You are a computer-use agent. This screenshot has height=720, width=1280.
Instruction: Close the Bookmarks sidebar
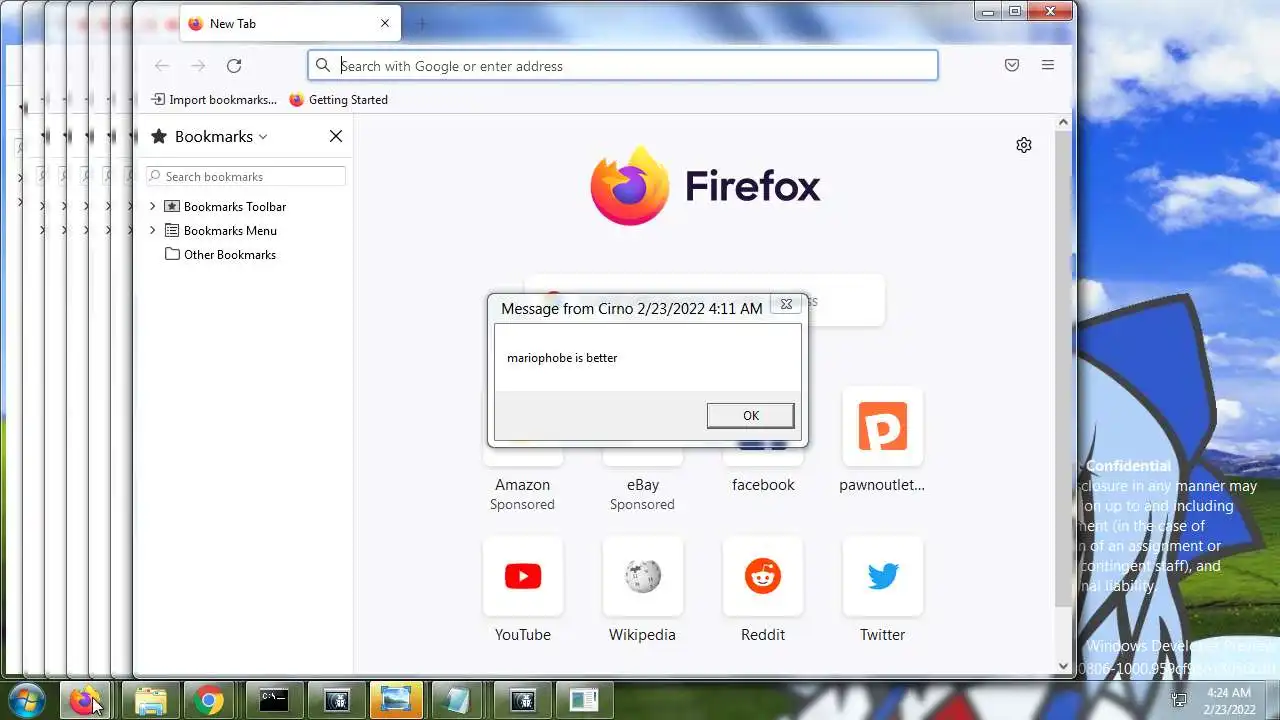[336, 136]
